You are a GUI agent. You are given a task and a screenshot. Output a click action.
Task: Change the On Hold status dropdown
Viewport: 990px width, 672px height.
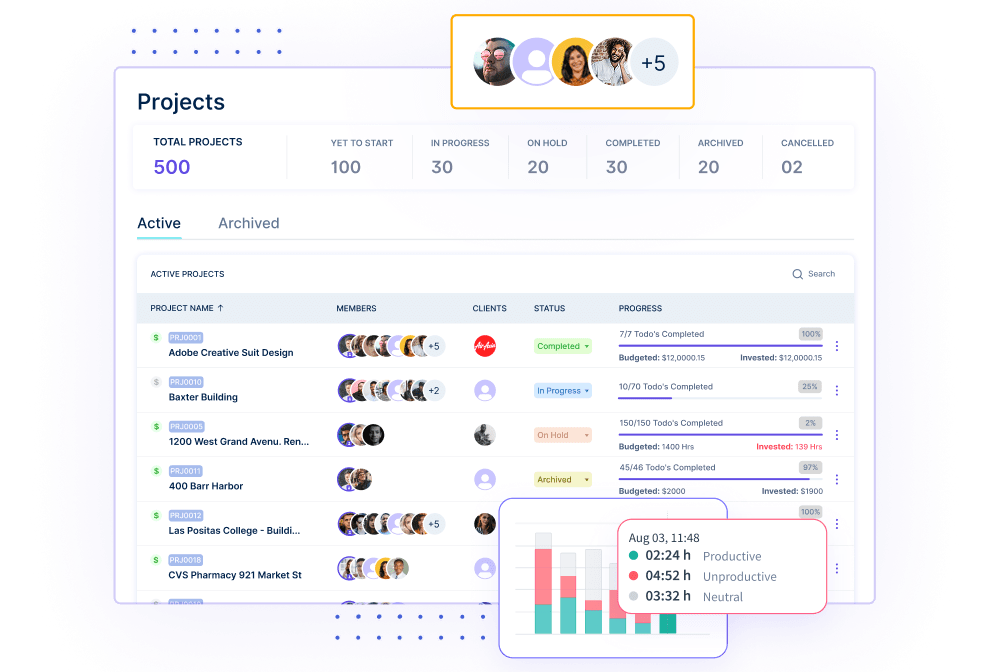[x=563, y=435]
